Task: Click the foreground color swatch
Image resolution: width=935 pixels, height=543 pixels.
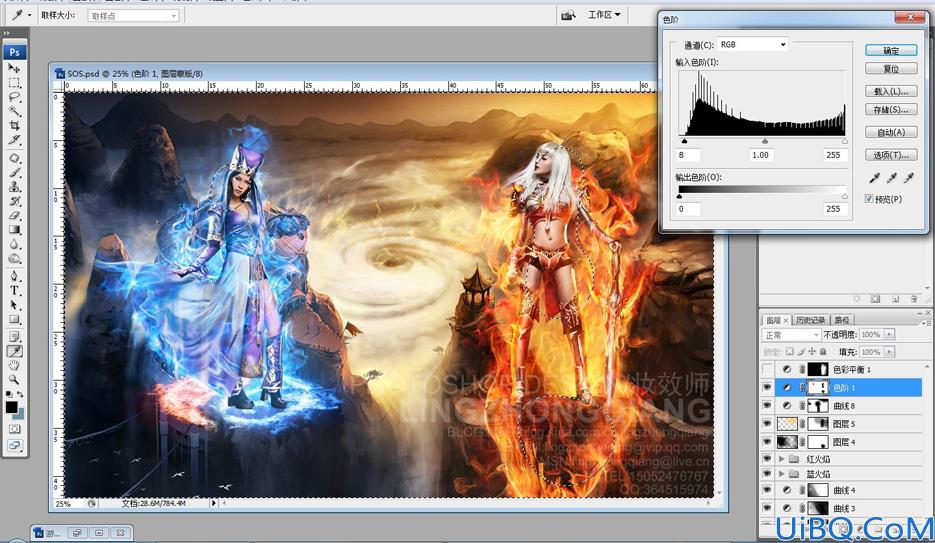Action: point(11,407)
